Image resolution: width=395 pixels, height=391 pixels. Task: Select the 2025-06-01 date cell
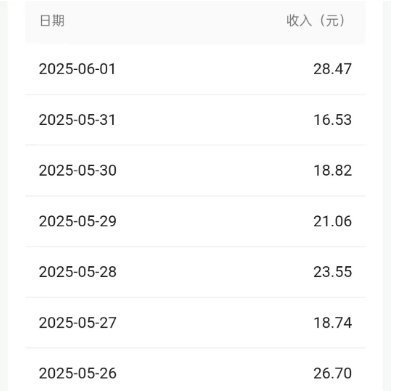[x=77, y=69]
